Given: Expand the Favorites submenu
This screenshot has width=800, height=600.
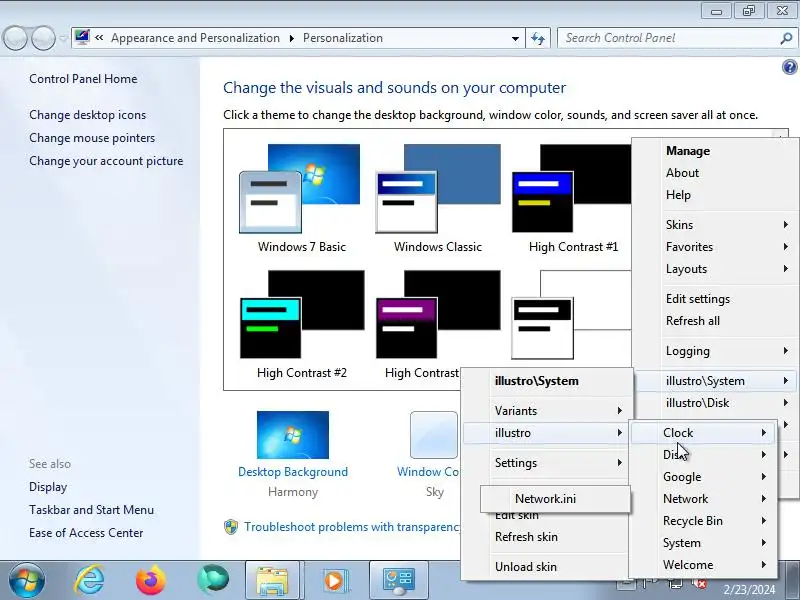Looking at the screenshot, I should 716,247.
